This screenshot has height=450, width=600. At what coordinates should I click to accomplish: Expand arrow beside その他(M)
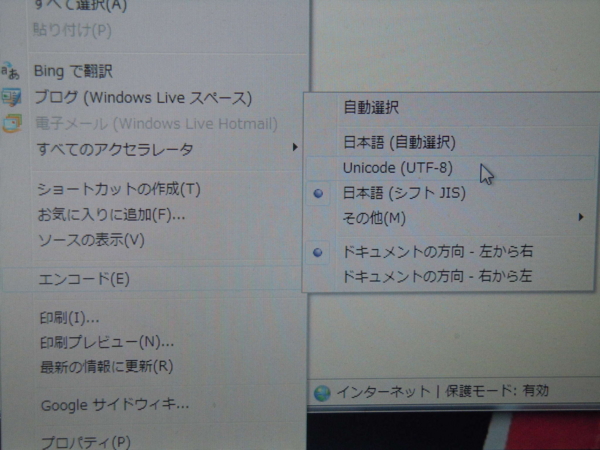coord(581,217)
